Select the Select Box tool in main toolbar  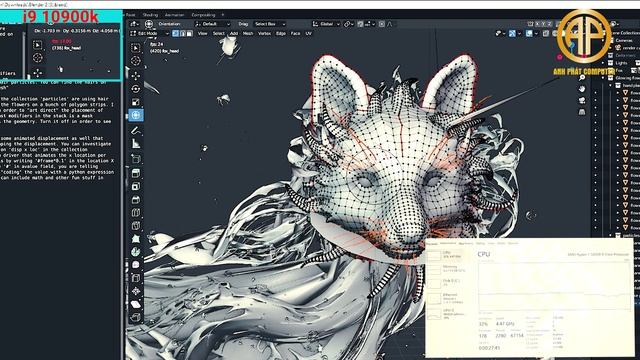point(136,48)
